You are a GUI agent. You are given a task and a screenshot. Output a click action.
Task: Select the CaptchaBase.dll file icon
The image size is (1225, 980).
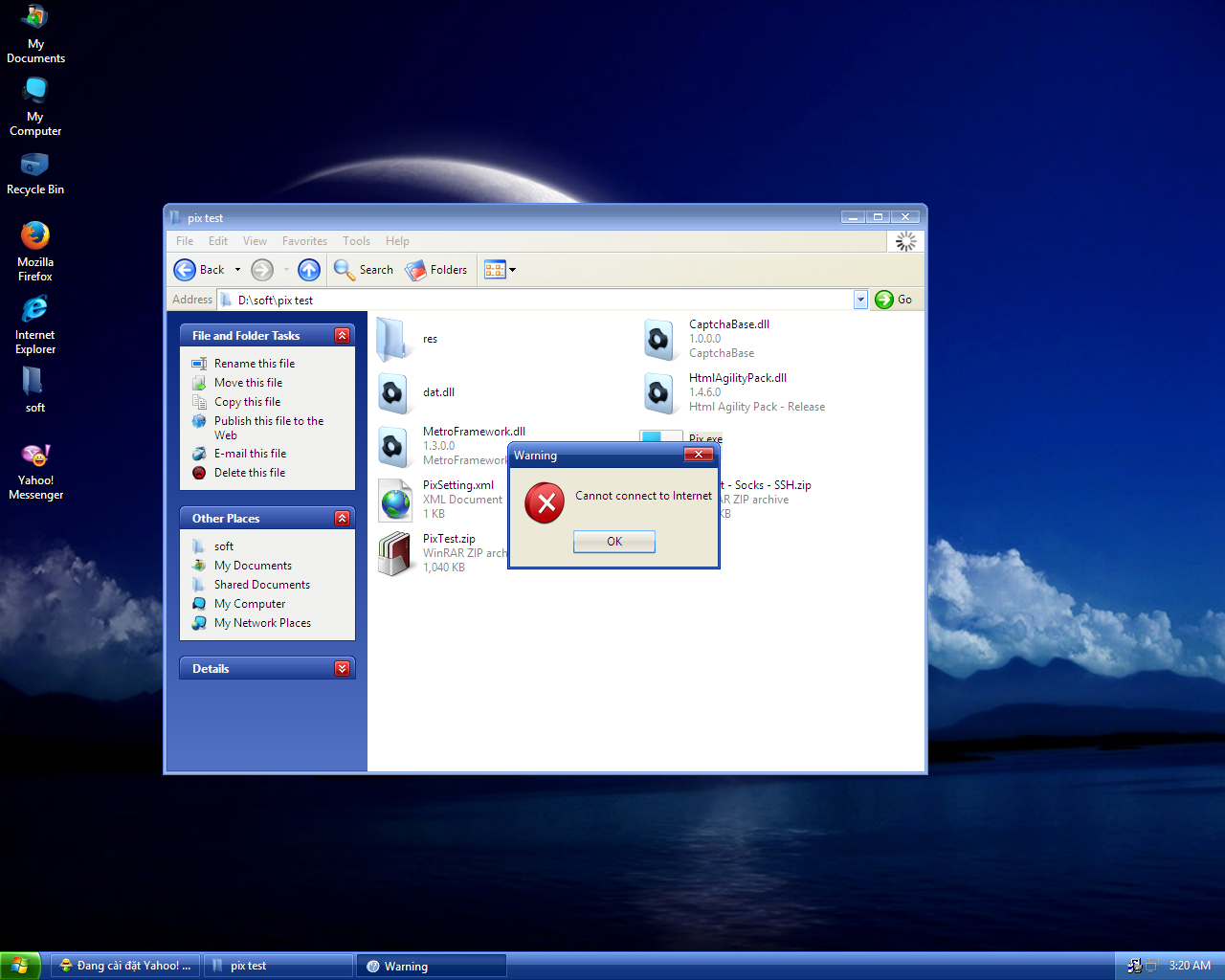(658, 339)
